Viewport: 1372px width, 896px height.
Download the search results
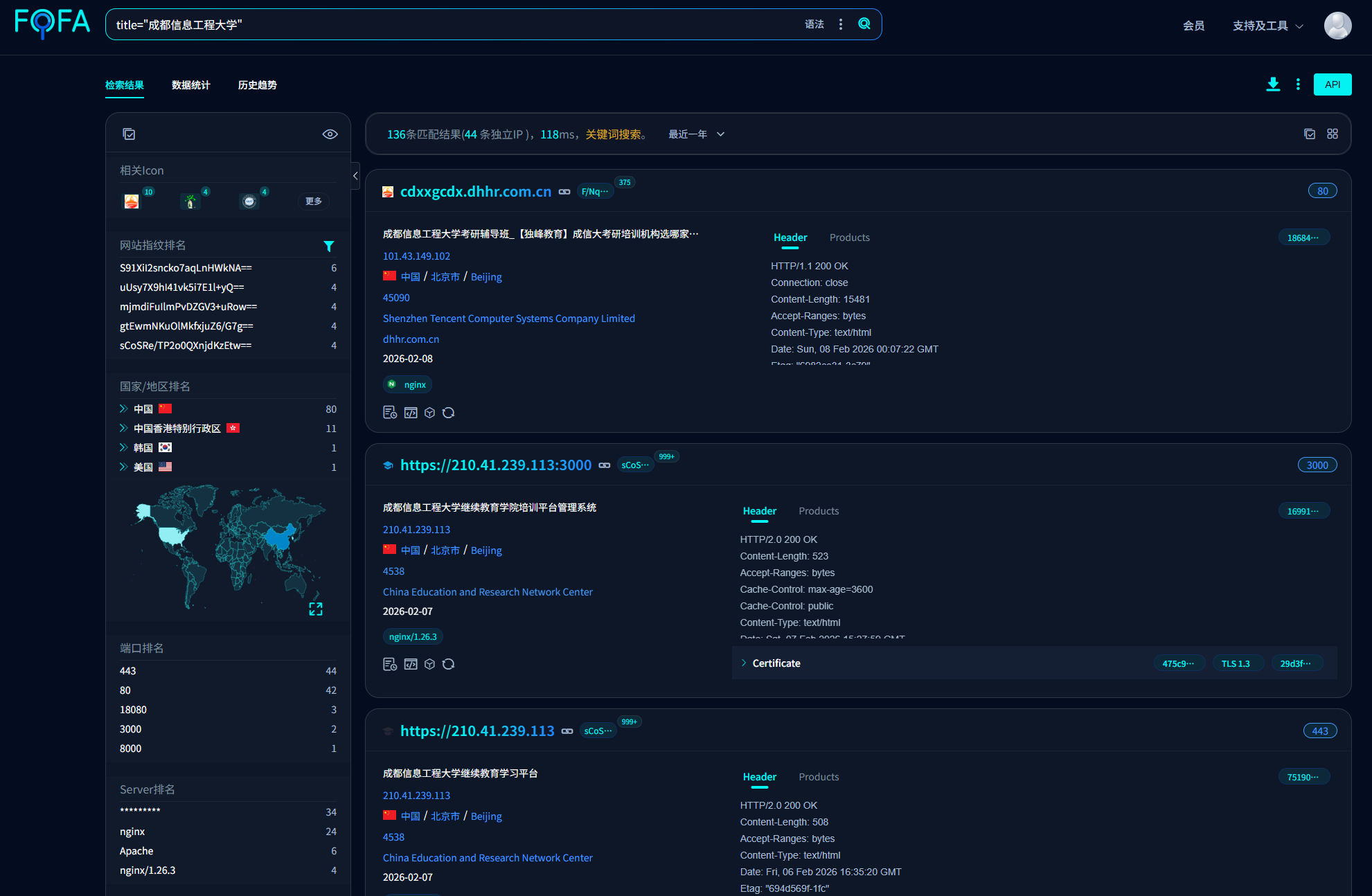tap(1273, 84)
